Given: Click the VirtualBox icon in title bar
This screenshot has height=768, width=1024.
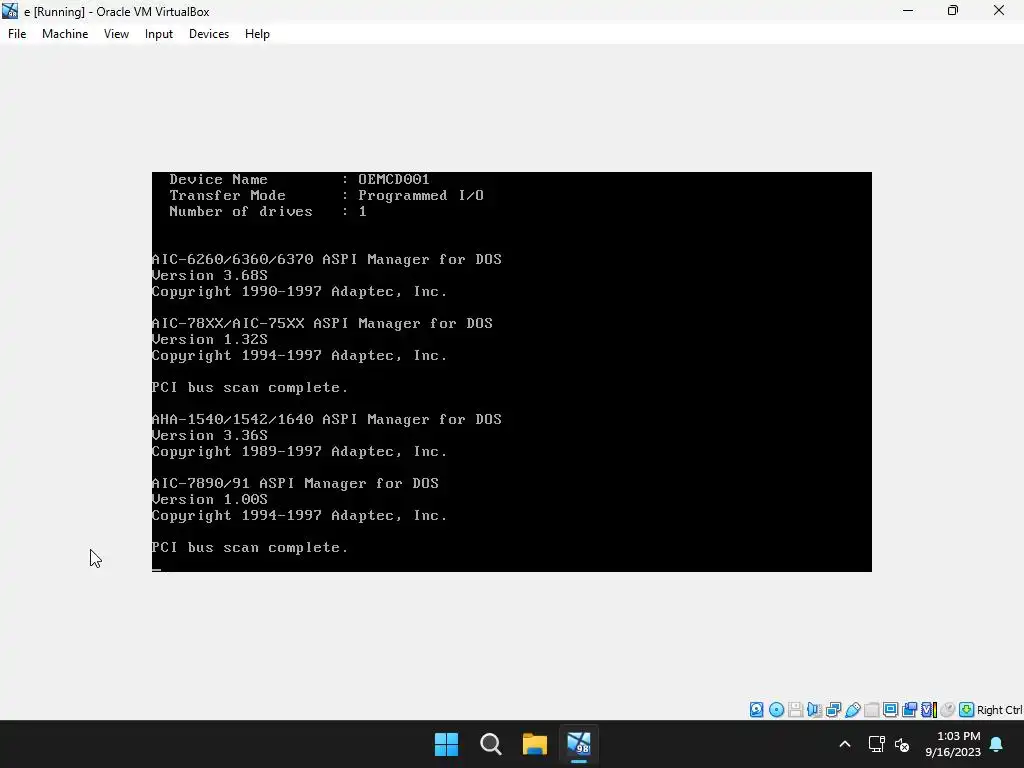Looking at the screenshot, I should tap(10, 11).
